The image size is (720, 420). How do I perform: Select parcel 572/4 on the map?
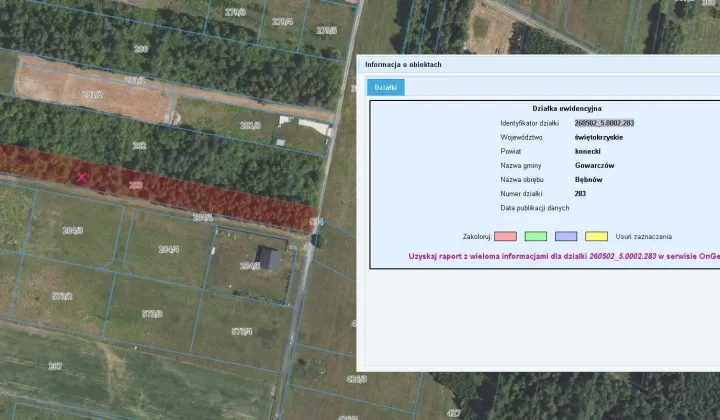(x=242, y=331)
